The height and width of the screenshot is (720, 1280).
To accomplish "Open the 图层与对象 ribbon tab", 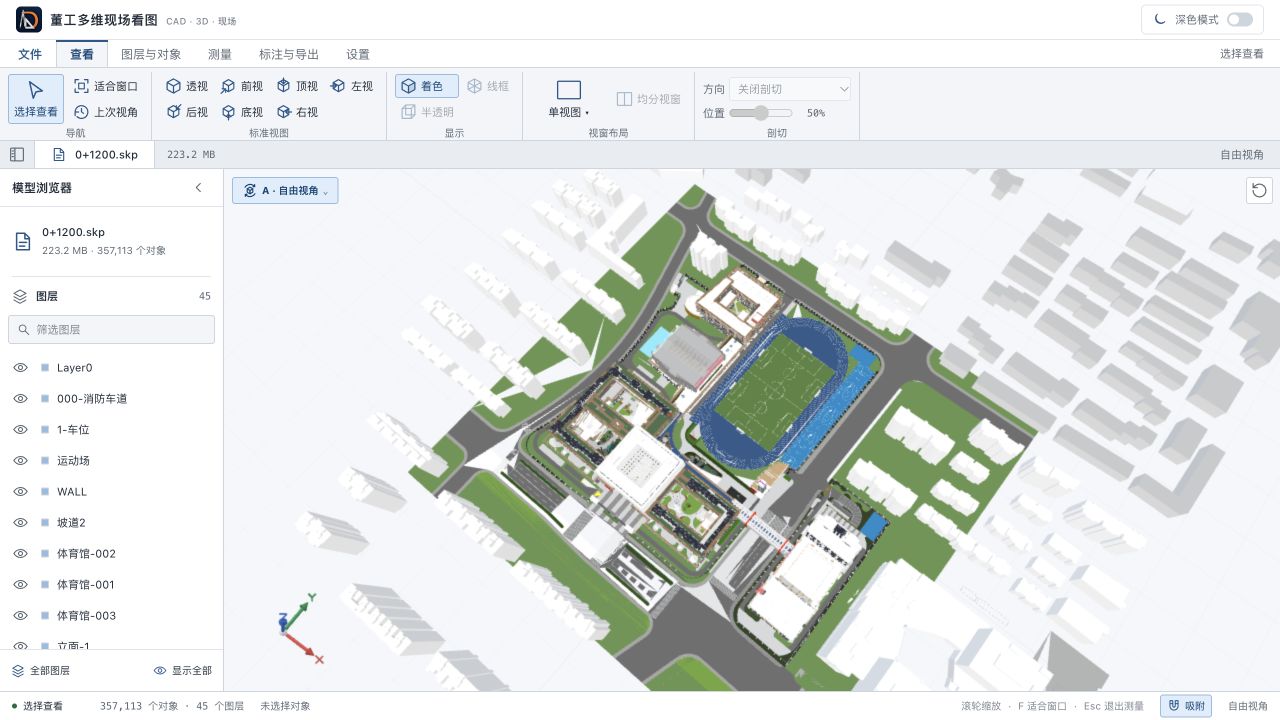I will pyautogui.click(x=151, y=54).
